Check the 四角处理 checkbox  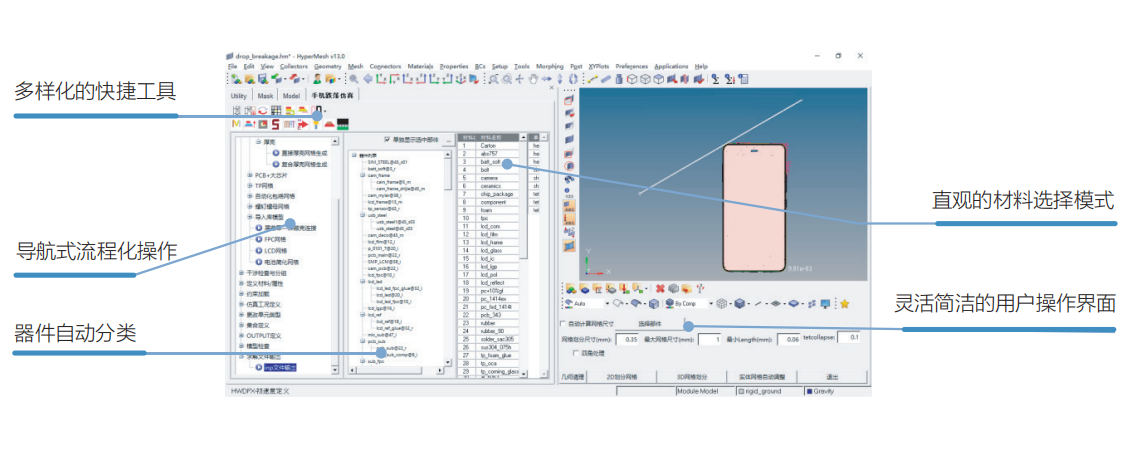tap(574, 352)
